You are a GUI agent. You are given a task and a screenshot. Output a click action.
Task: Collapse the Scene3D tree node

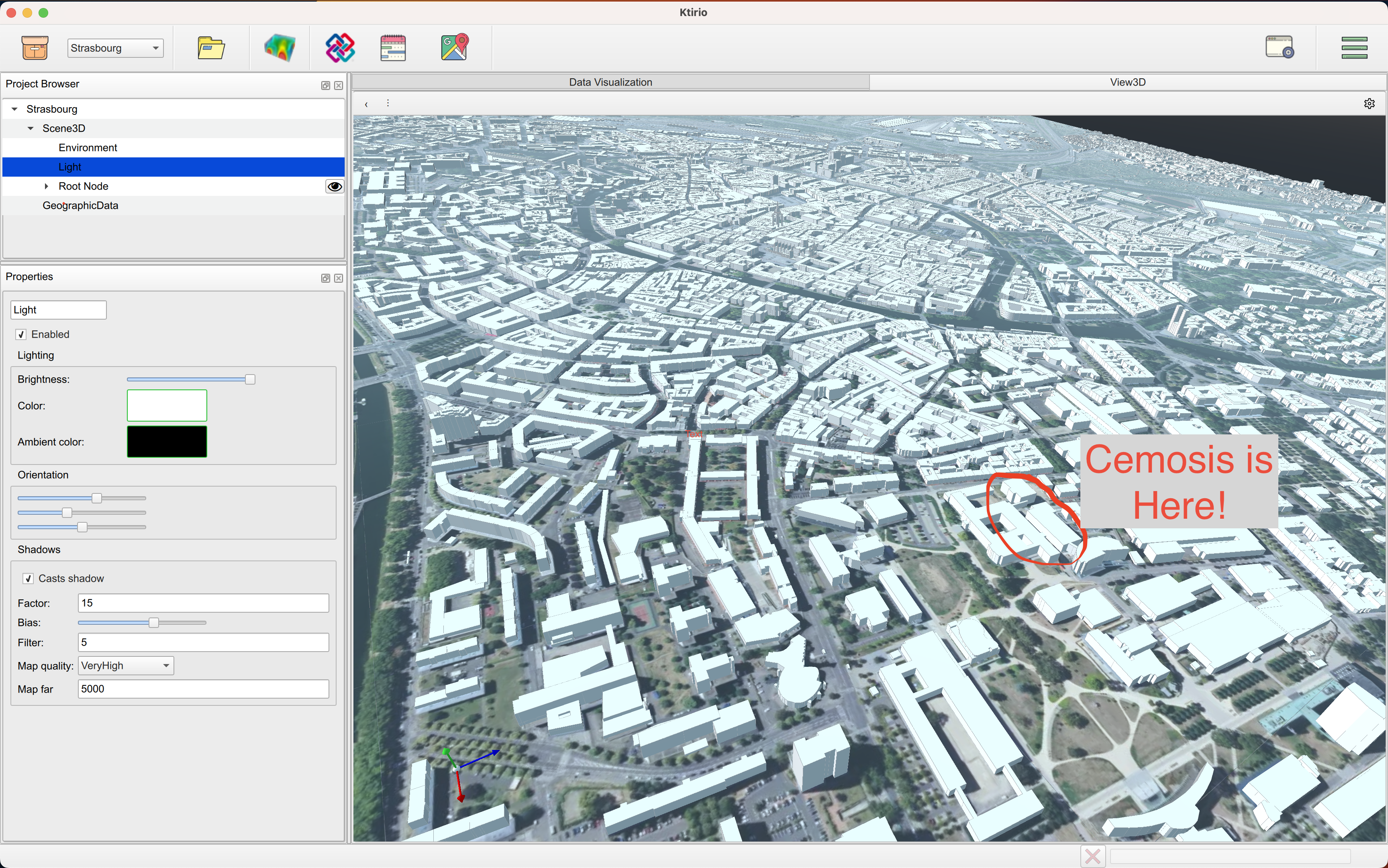coord(31,128)
